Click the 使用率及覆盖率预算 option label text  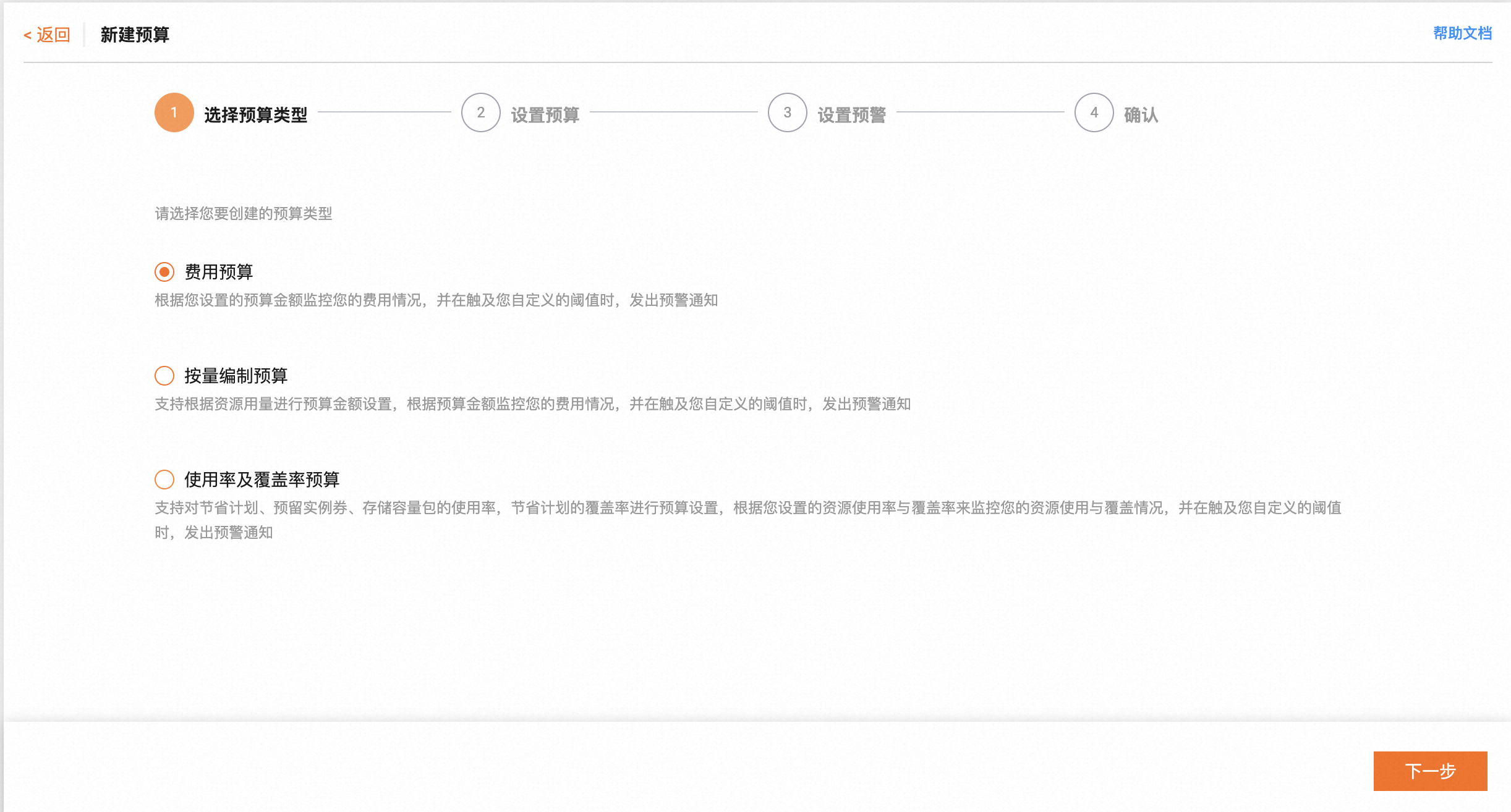[x=262, y=480]
